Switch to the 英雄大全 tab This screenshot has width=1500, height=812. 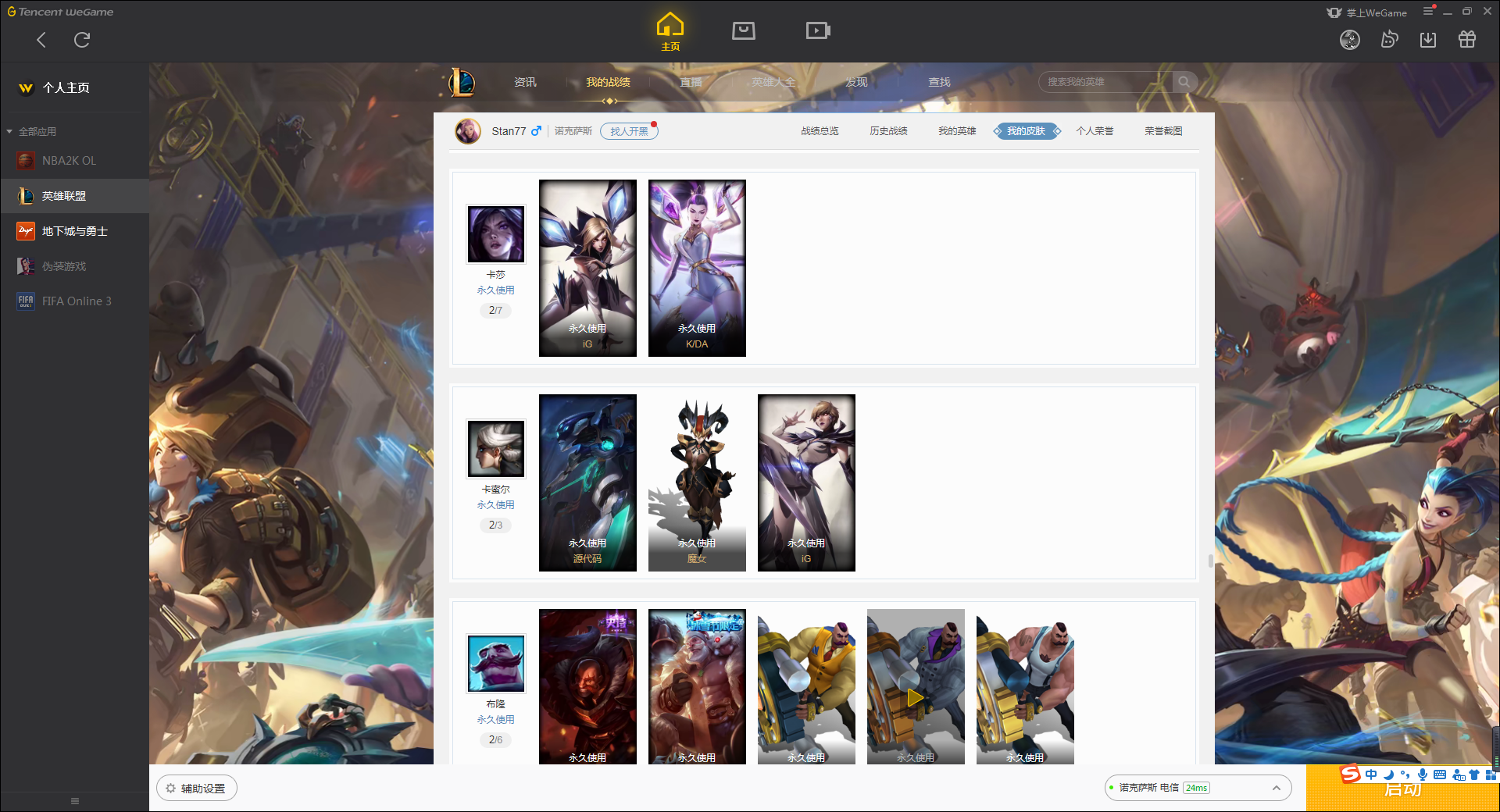[773, 82]
